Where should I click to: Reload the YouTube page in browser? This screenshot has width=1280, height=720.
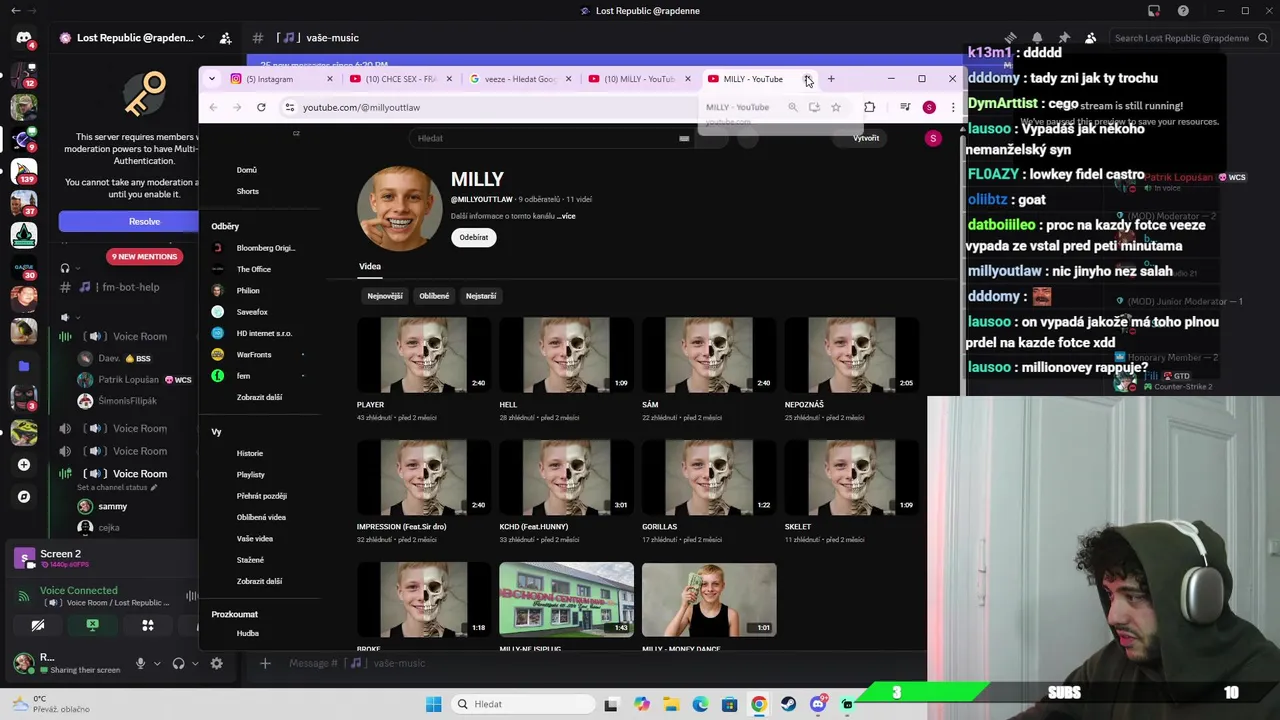pos(261,107)
